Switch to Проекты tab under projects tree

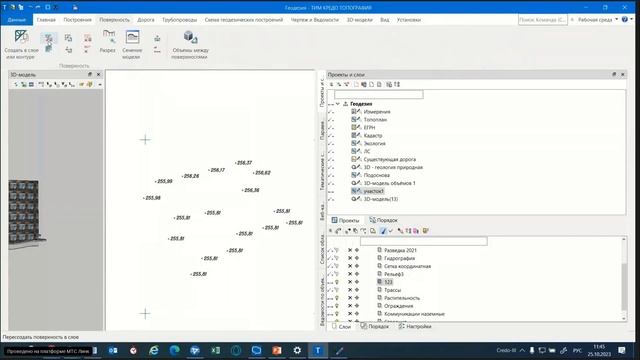tap(345, 220)
